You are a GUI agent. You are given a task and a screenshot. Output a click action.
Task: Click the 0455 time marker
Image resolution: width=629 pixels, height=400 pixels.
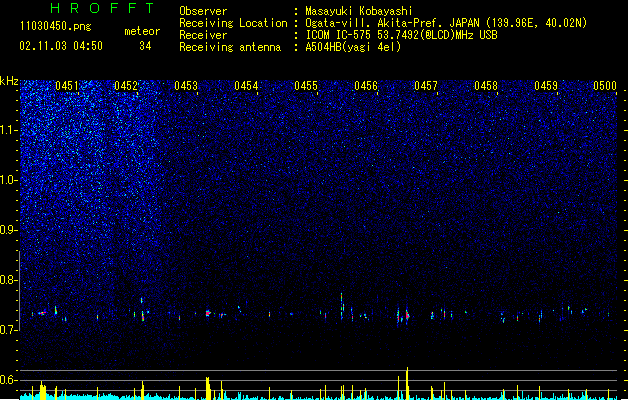point(306,86)
